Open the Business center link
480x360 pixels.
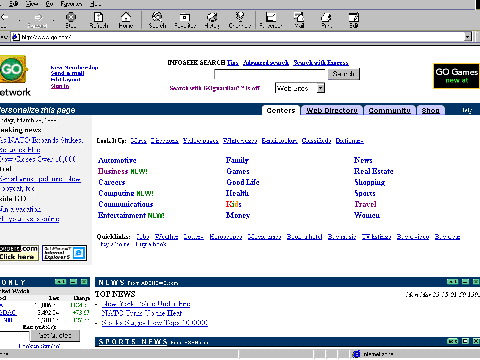click(x=113, y=171)
